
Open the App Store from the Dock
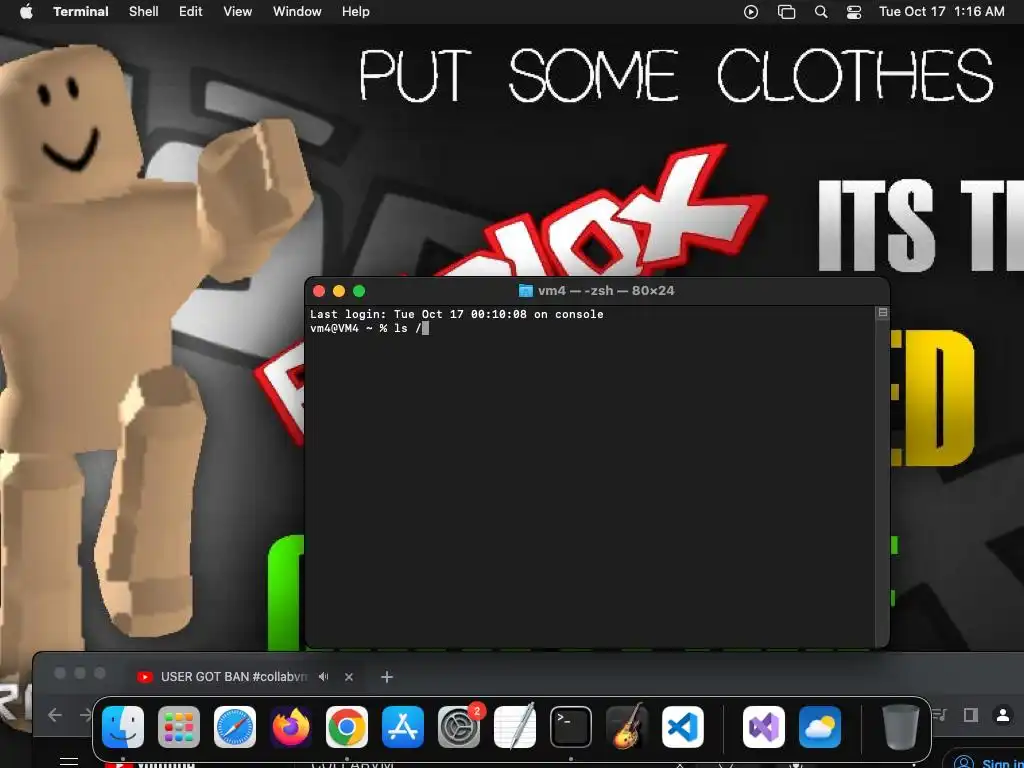tap(403, 727)
